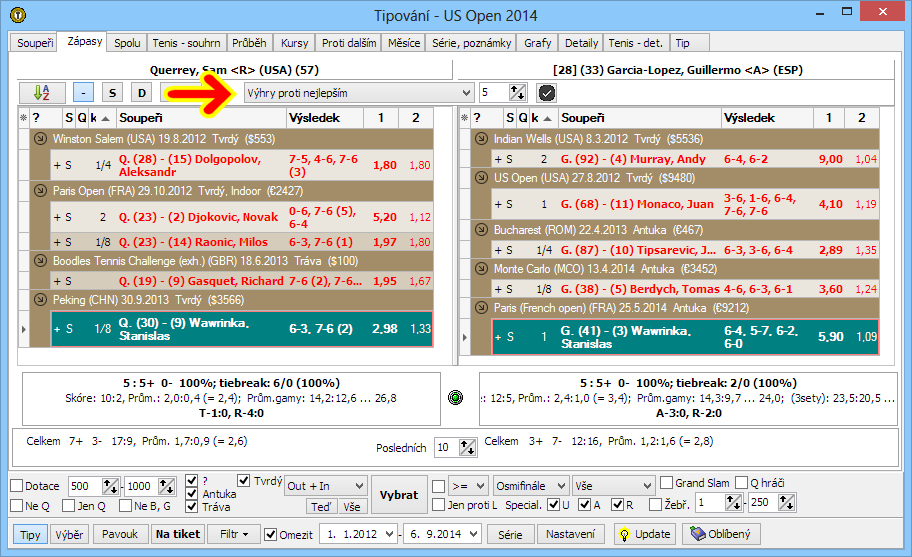Image resolution: width=912 pixels, height=557 pixels.
Task: Click the green circular sync icon between panels
Action: (455, 398)
